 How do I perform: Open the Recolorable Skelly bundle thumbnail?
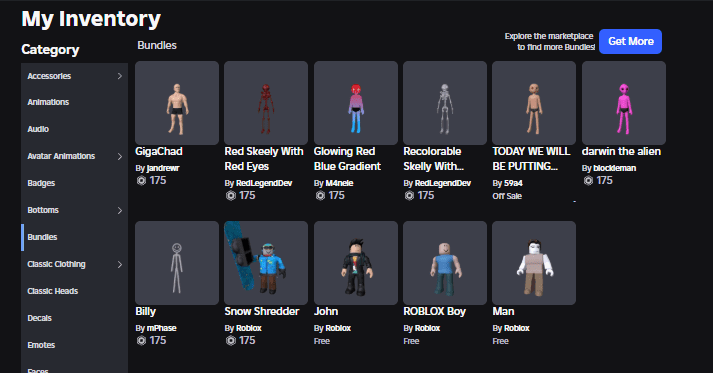click(445, 103)
